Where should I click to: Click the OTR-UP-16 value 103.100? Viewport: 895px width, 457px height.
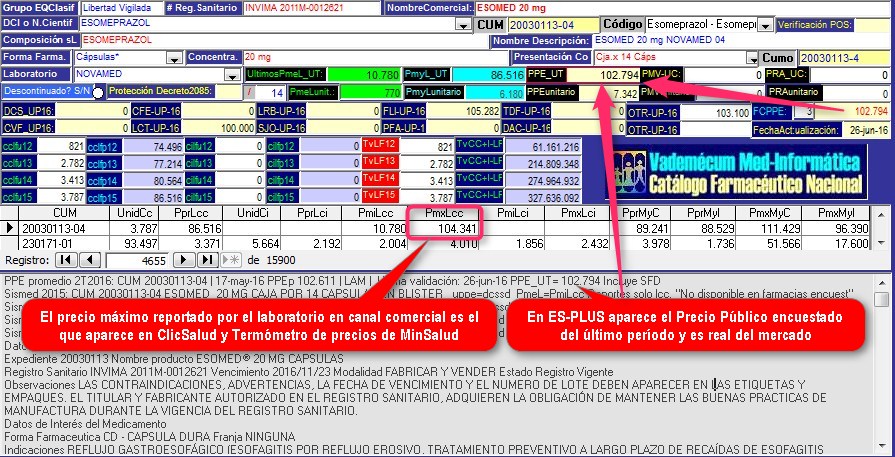tap(716, 114)
